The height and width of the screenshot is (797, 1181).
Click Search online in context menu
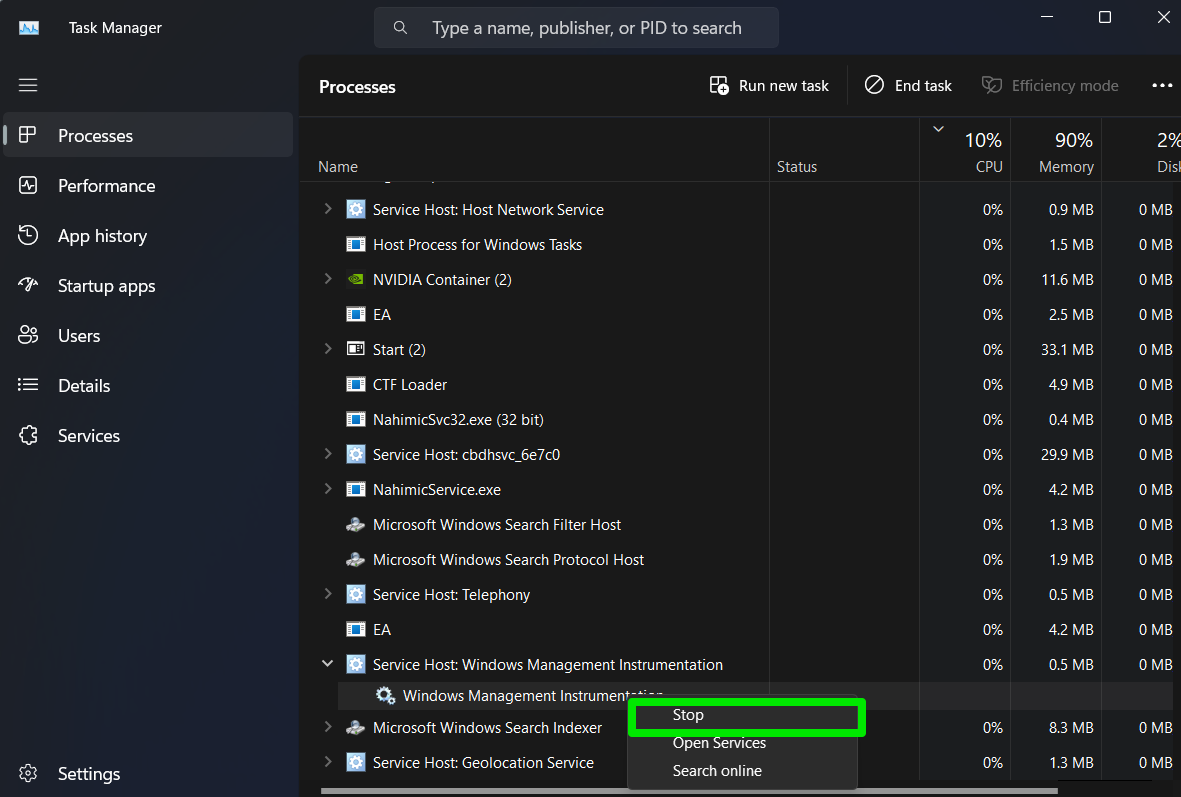pos(717,771)
